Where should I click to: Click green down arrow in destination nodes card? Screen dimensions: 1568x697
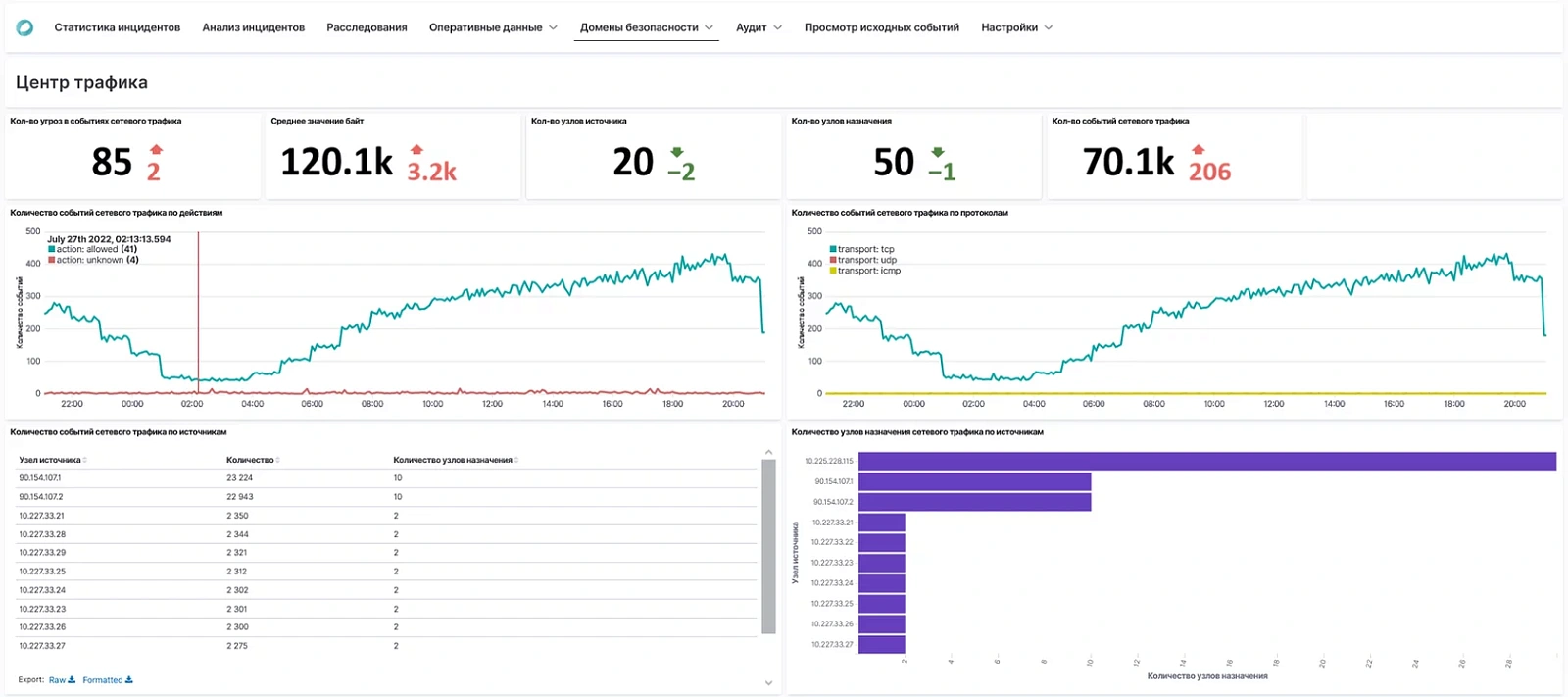click(x=938, y=152)
